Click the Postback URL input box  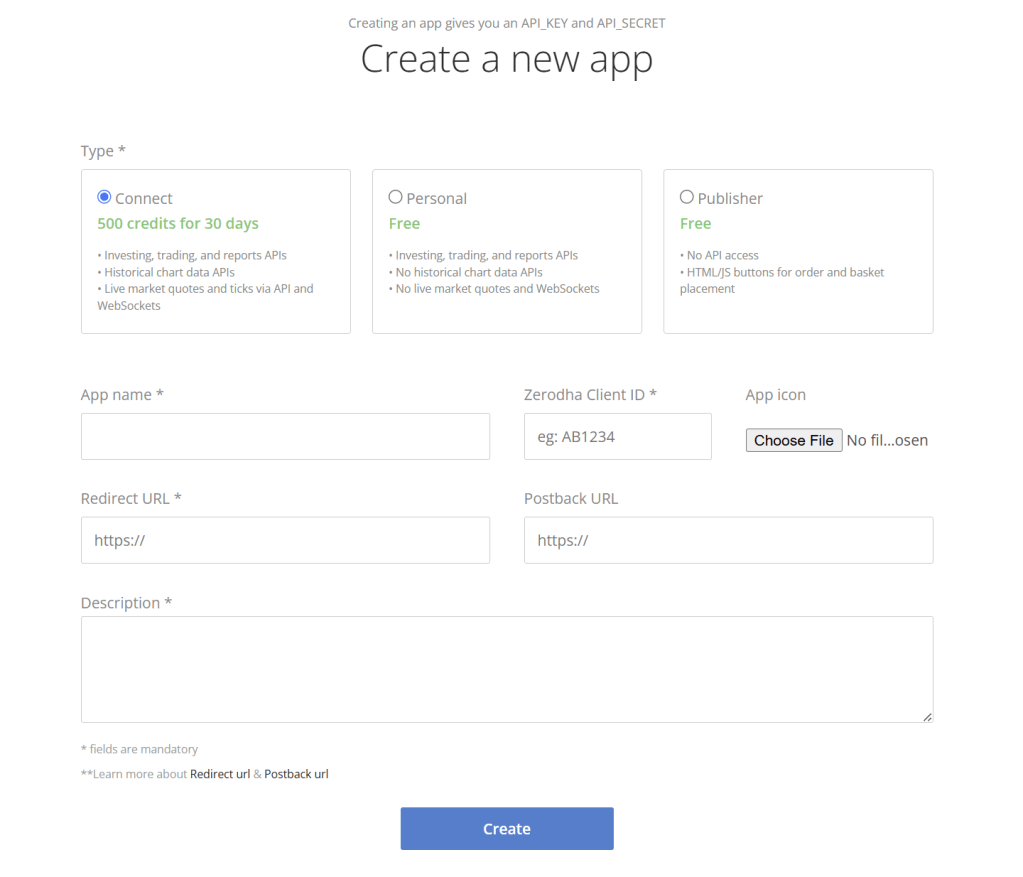(728, 540)
